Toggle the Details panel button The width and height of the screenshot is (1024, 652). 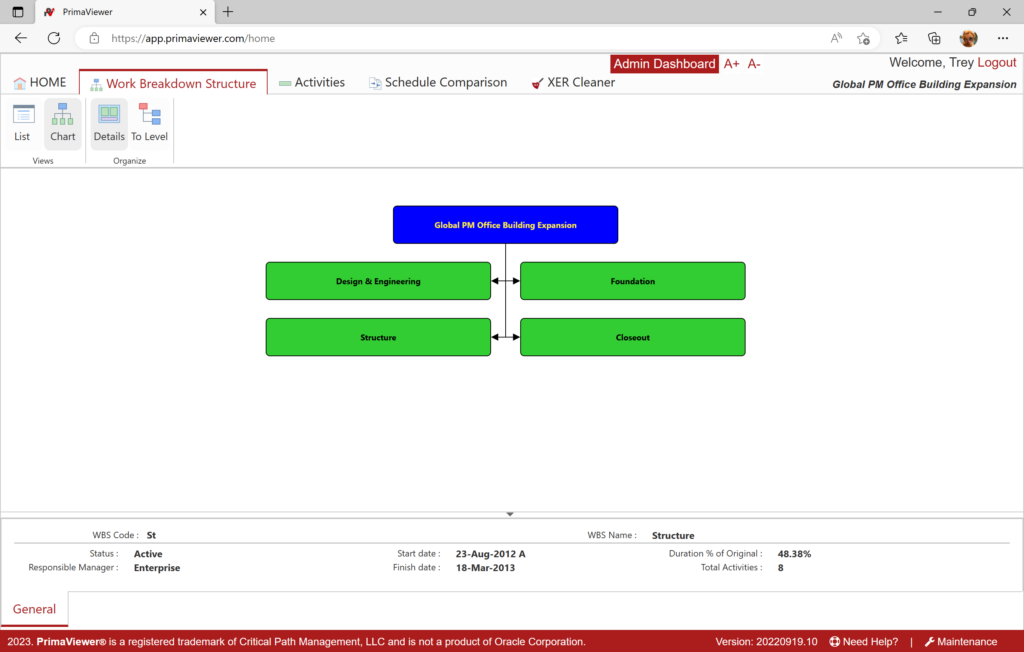click(x=109, y=123)
